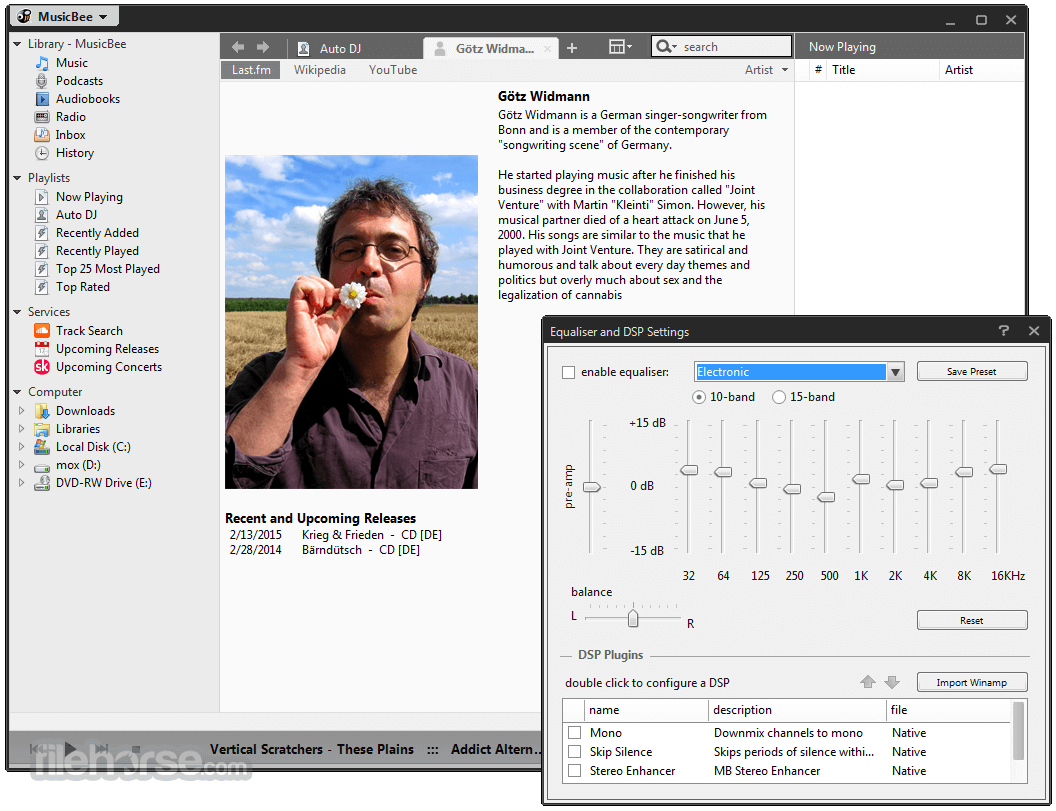Screen dimensions: 1056x811
Task: Open the History clock icon
Action: 42,153
